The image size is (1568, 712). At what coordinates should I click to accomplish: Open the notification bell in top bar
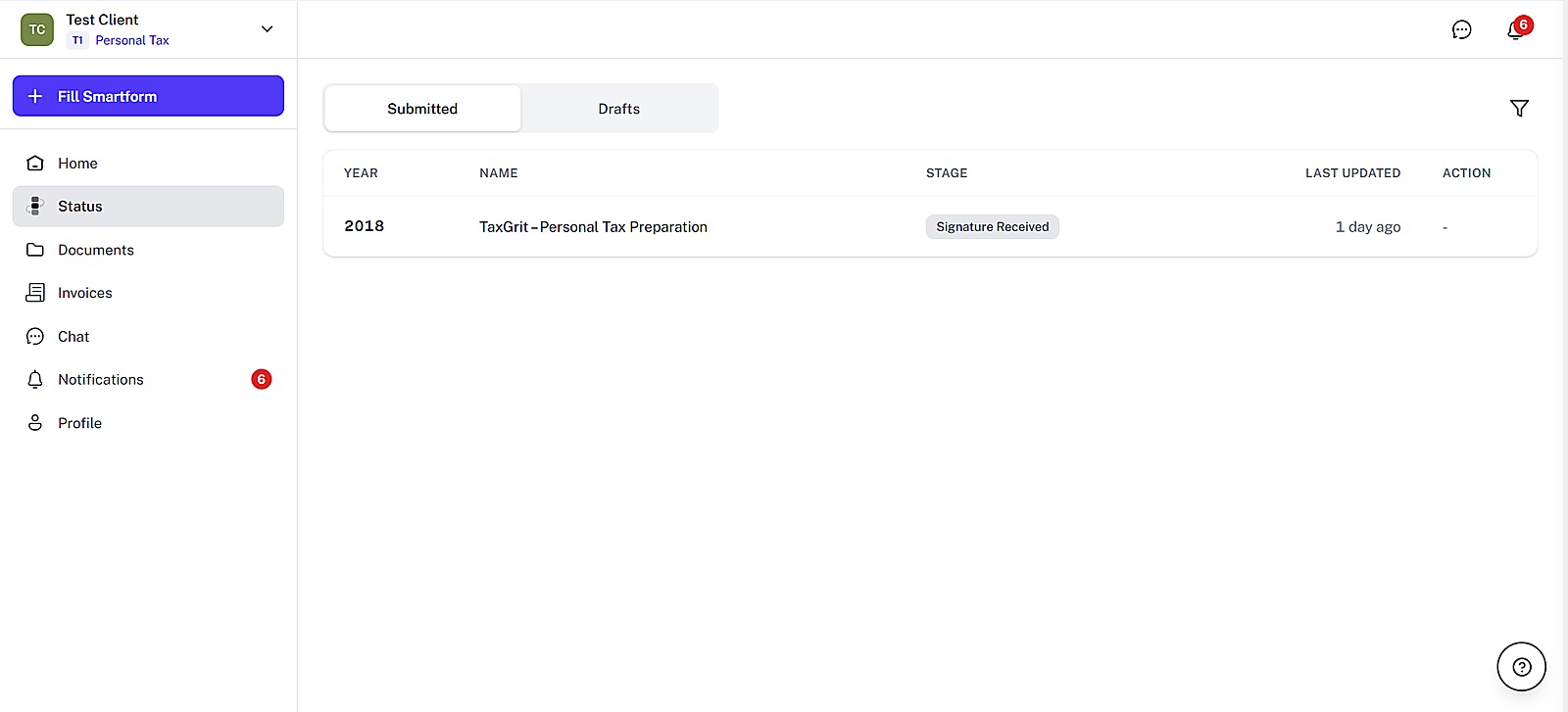(1516, 29)
